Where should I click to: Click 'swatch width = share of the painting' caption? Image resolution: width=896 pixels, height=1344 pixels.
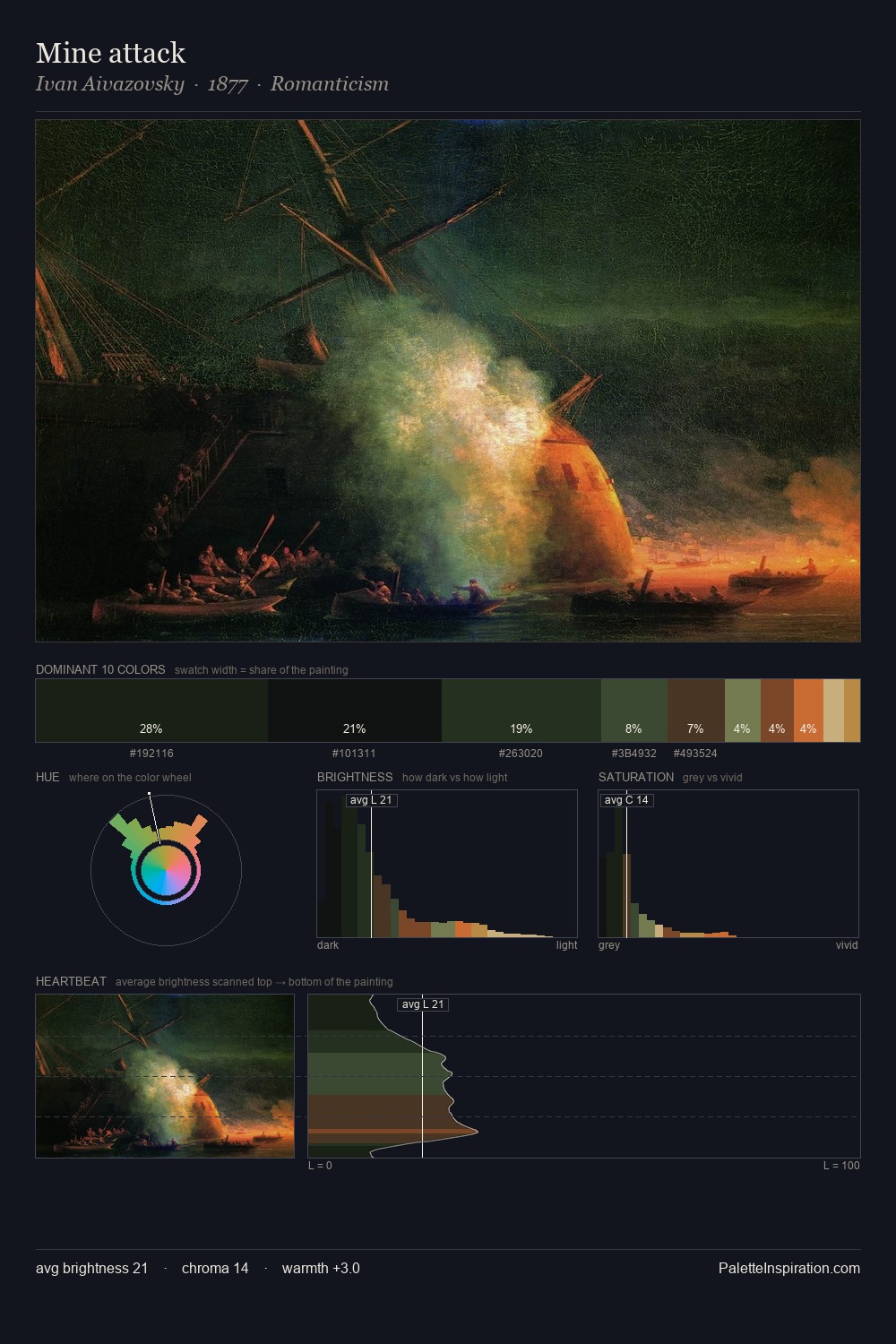[262, 670]
